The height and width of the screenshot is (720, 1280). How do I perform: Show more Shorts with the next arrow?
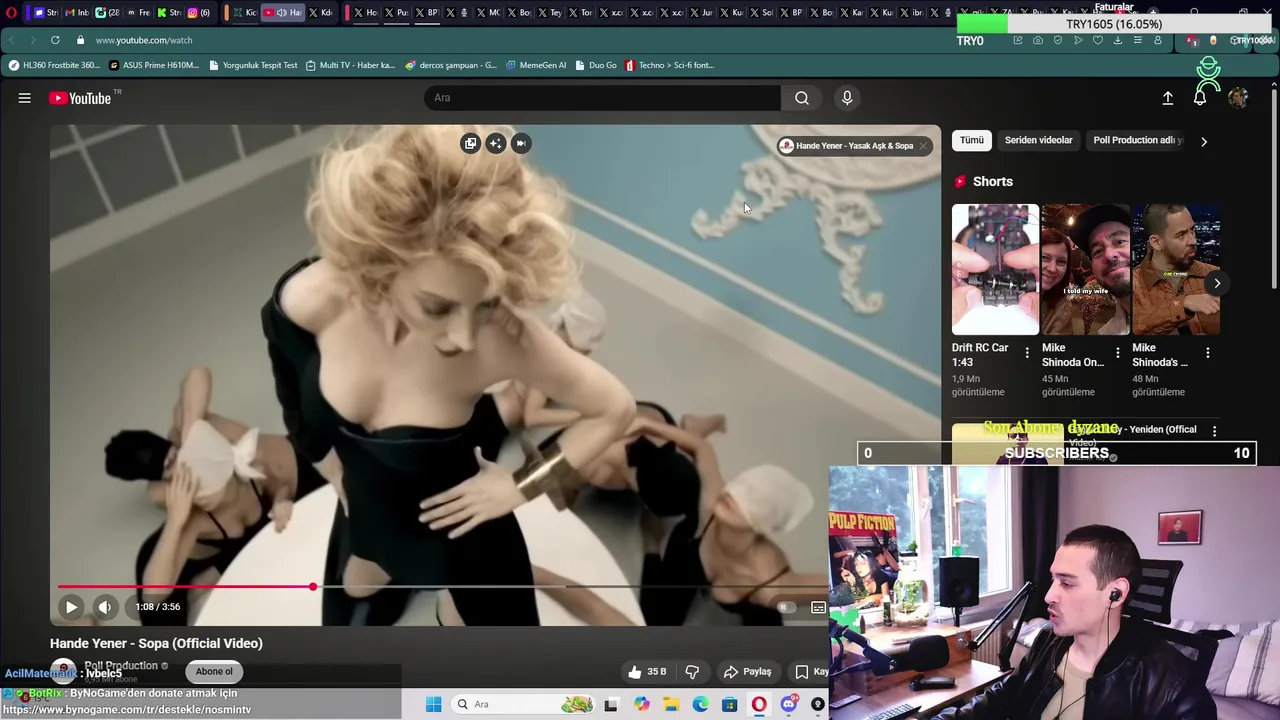point(1217,283)
